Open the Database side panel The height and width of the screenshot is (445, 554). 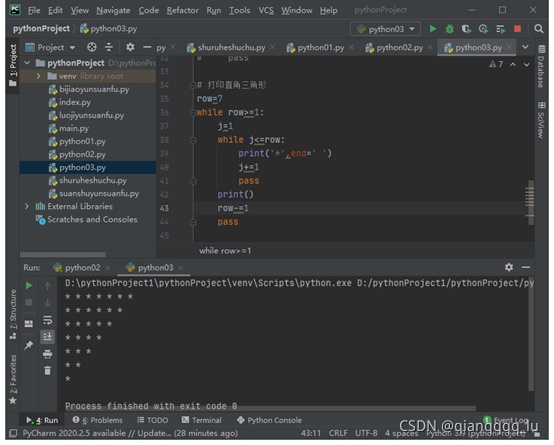tap(541, 66)
